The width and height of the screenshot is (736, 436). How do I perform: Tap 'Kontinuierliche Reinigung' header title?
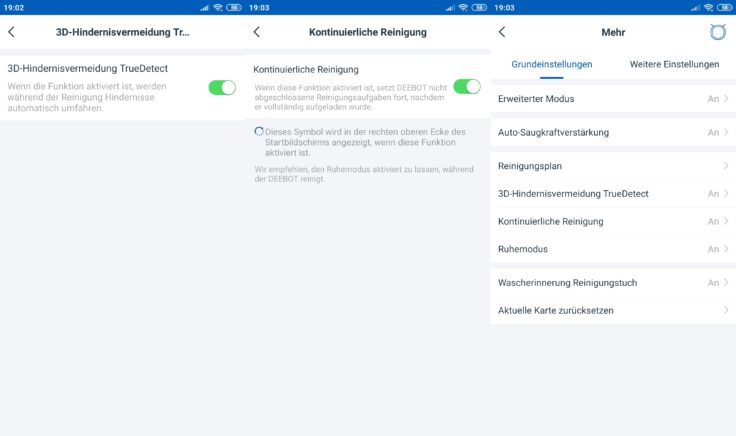tap(368, 32)
